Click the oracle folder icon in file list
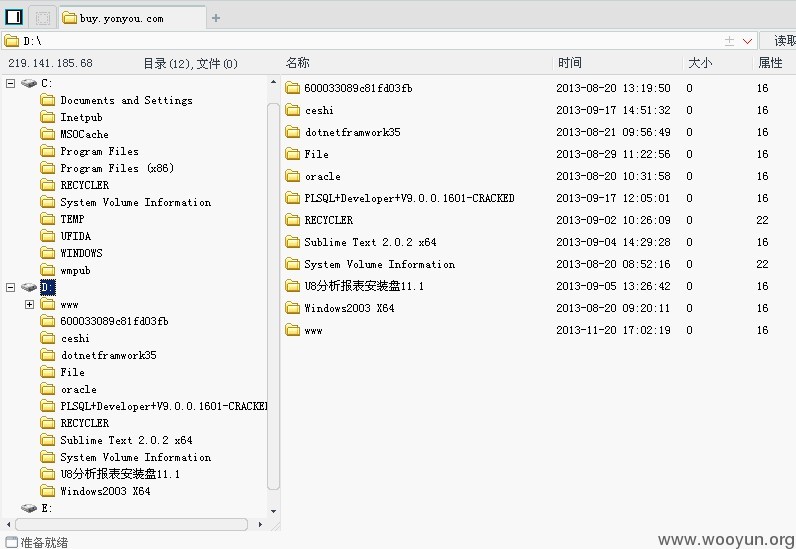The width and height of the screenshot is (796, 549). click(292, 176)
